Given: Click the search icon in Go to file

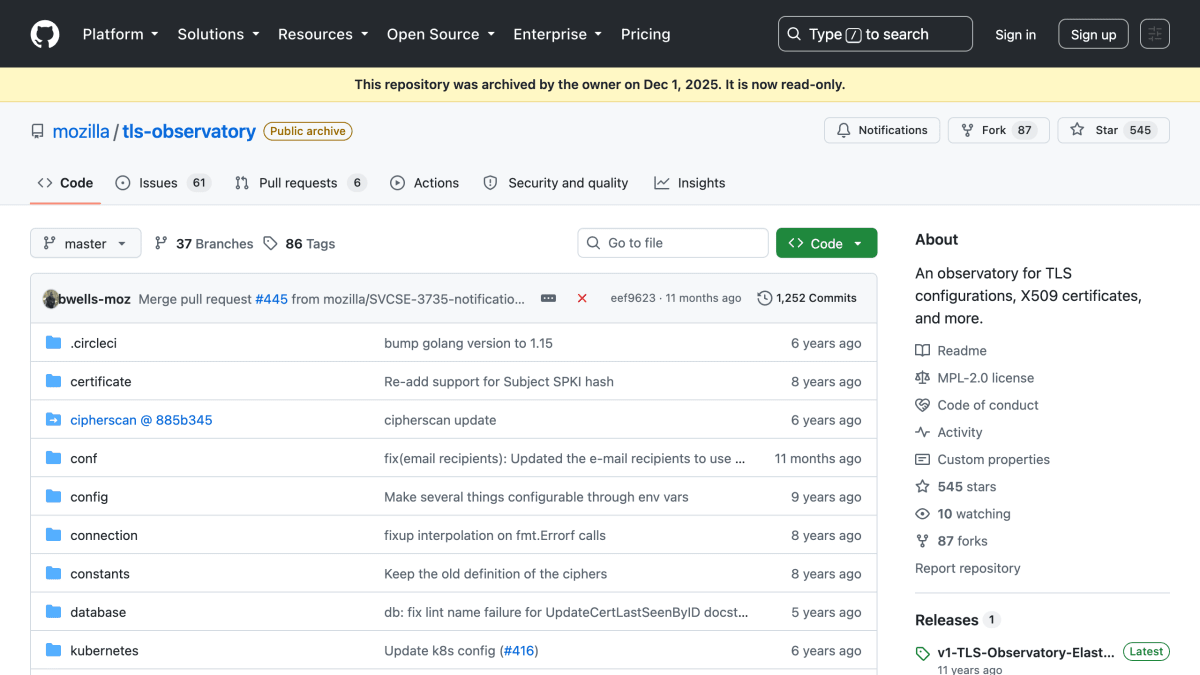Looking at the screenshot, I should pyautogui.click(x=594, y=243).
